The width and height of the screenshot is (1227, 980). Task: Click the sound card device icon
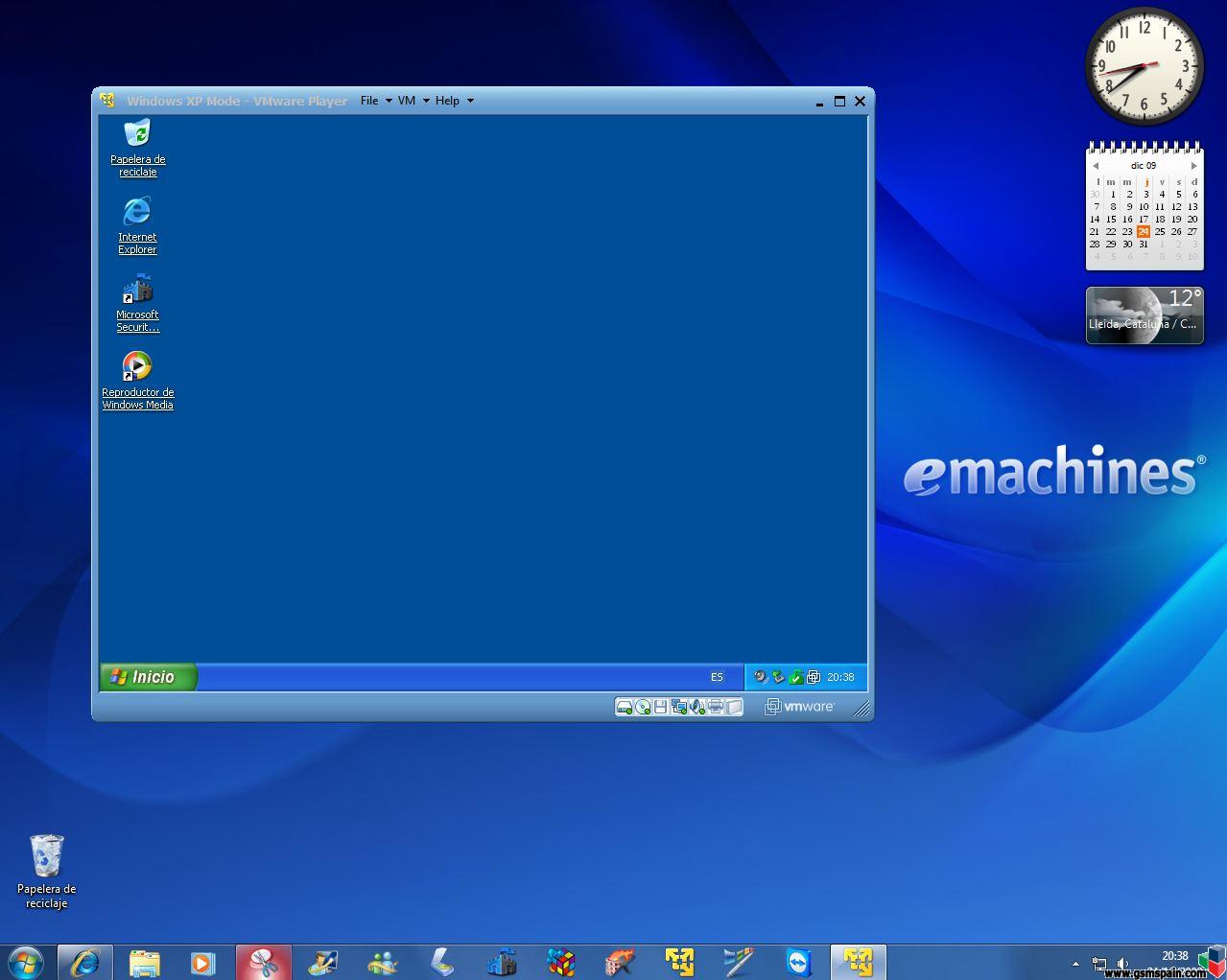697,707
